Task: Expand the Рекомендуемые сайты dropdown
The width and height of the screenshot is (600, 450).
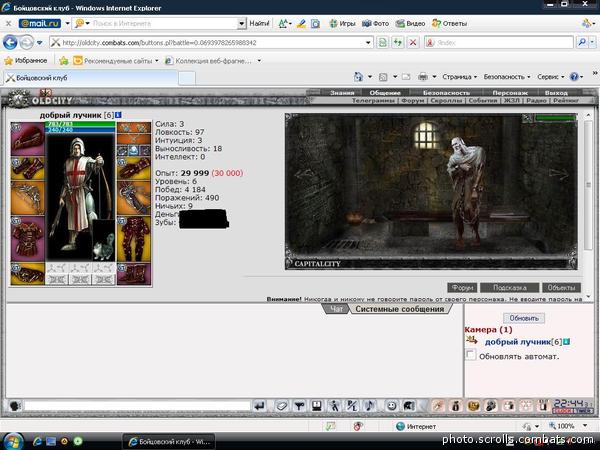Action: (157, 61)
